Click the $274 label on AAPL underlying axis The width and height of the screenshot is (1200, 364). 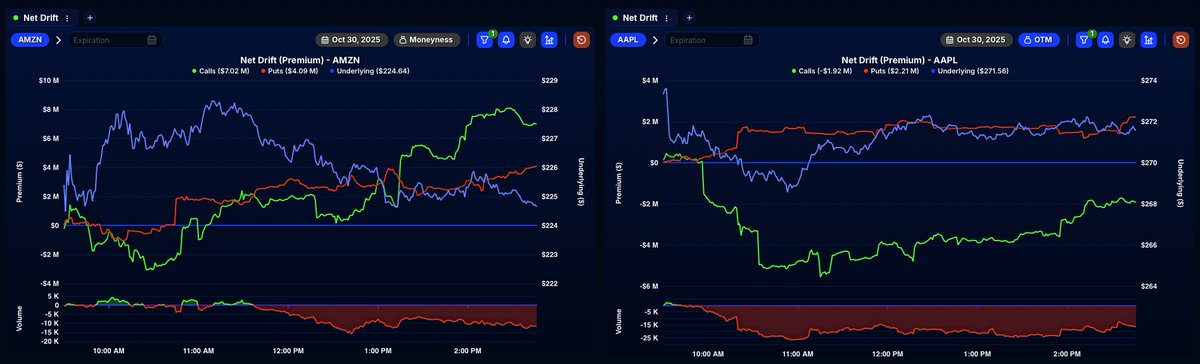[x=1149, y=80]
